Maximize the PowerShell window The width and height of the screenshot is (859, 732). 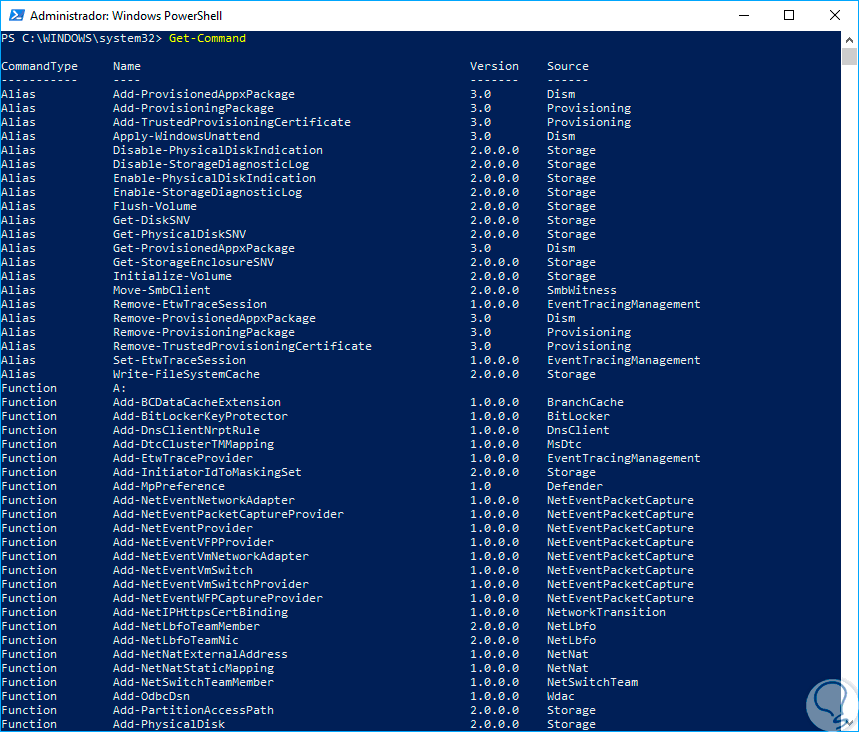click(x=789, y=15)
